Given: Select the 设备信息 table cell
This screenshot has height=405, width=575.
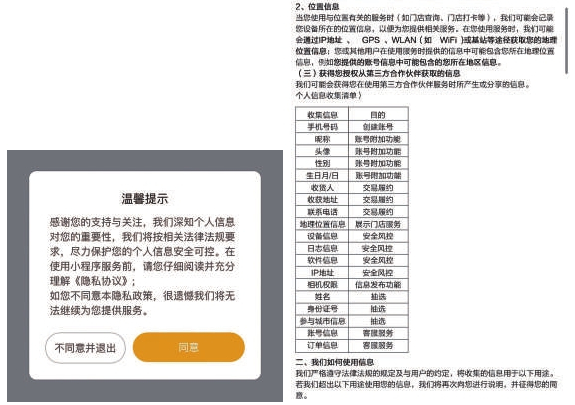Looking at the screenshot, I should 322,236.
